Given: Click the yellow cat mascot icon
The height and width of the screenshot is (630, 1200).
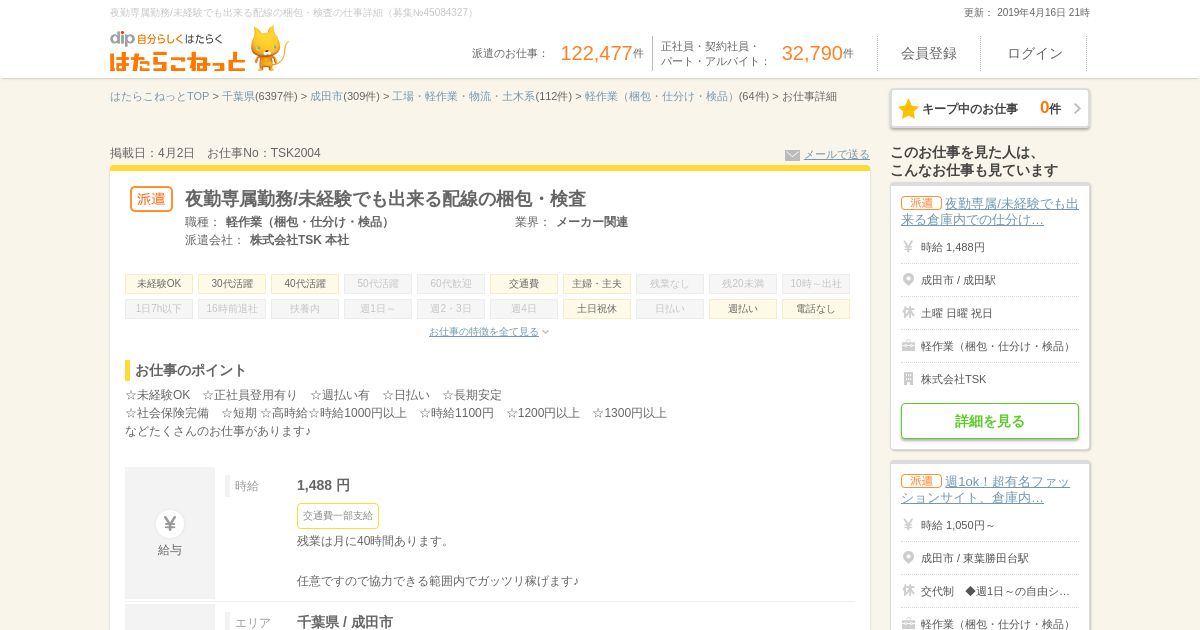Looking at the screenshot, I should pos(268,48).
